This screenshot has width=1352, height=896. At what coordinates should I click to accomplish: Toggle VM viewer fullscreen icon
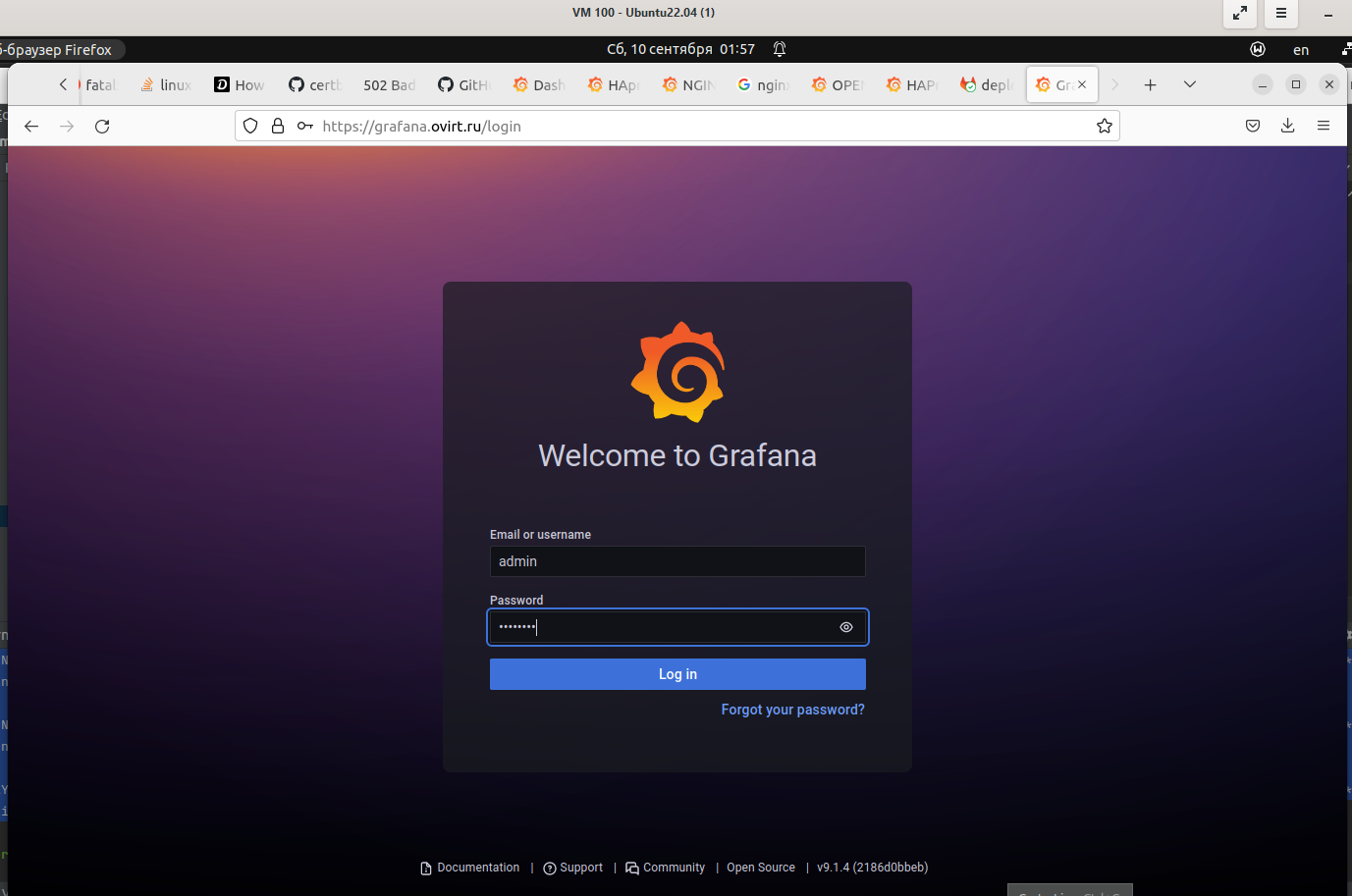click(1240, 13)
